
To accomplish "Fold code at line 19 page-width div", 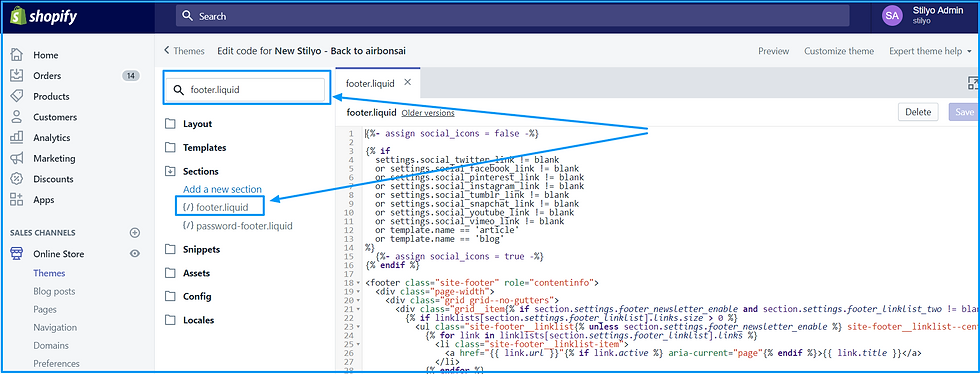I will (358, 291).
